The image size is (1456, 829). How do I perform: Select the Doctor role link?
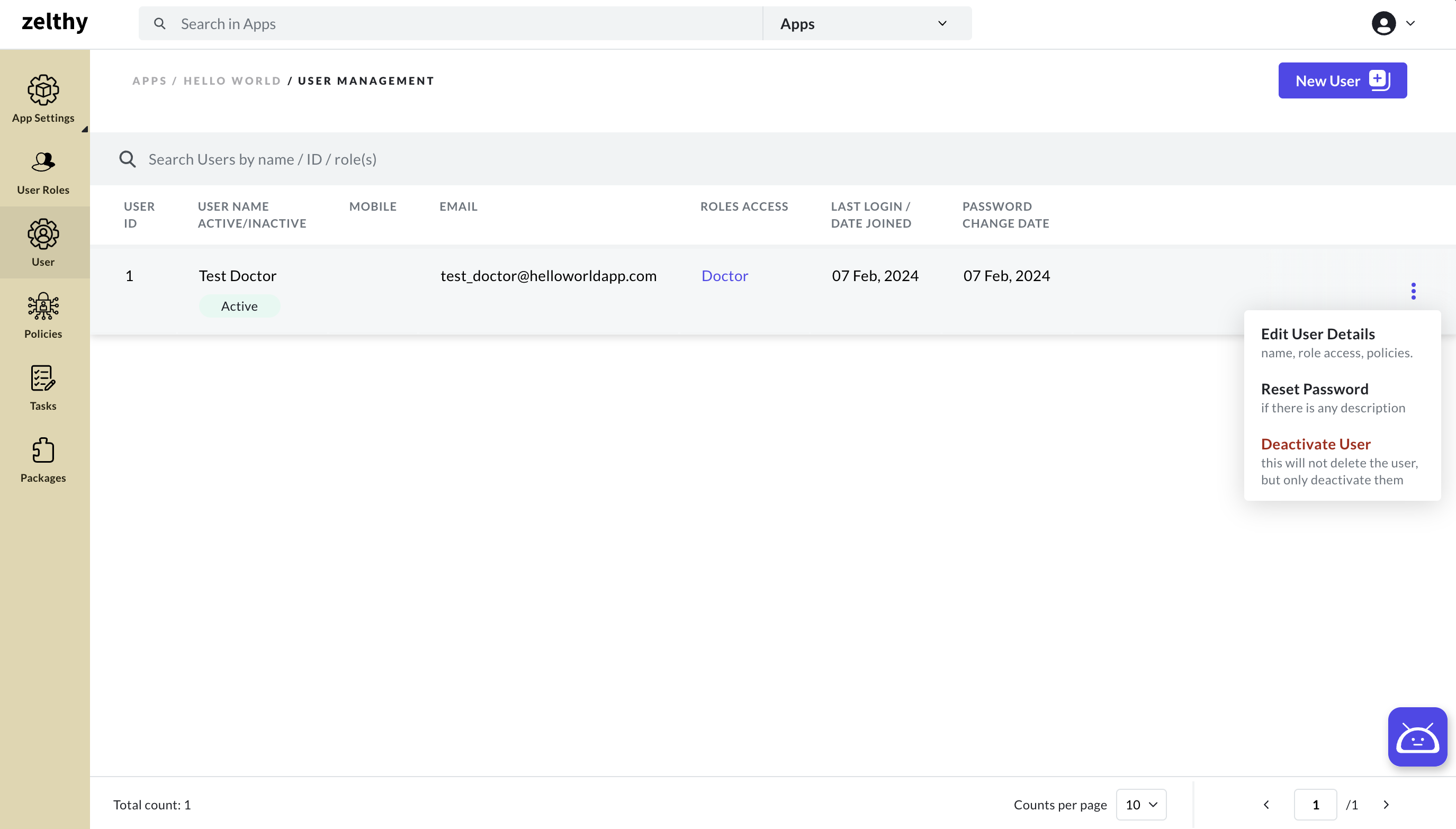pos(724,275)
